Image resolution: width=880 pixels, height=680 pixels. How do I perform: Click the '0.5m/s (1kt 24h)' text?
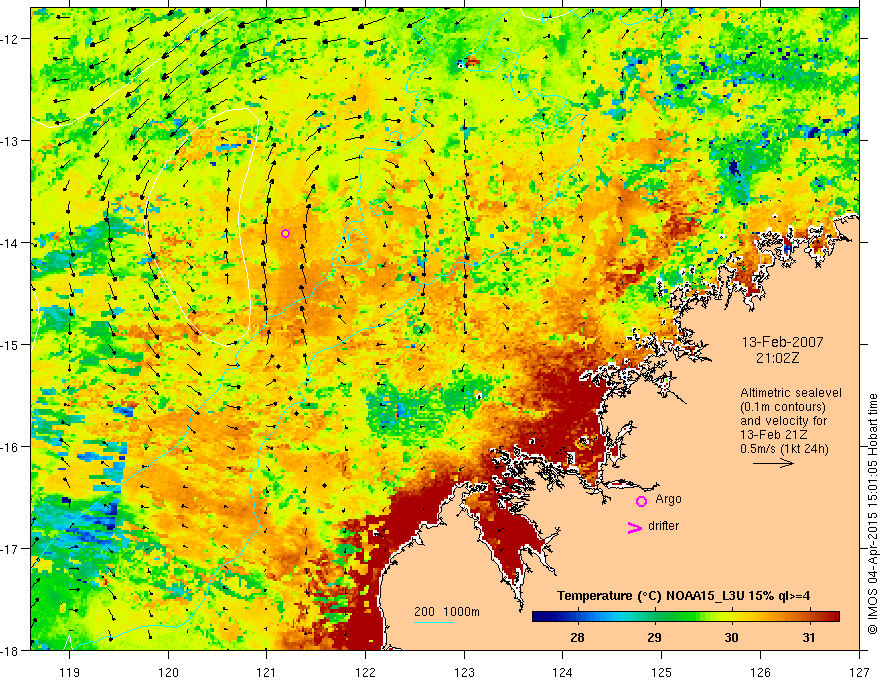(785, 449)
